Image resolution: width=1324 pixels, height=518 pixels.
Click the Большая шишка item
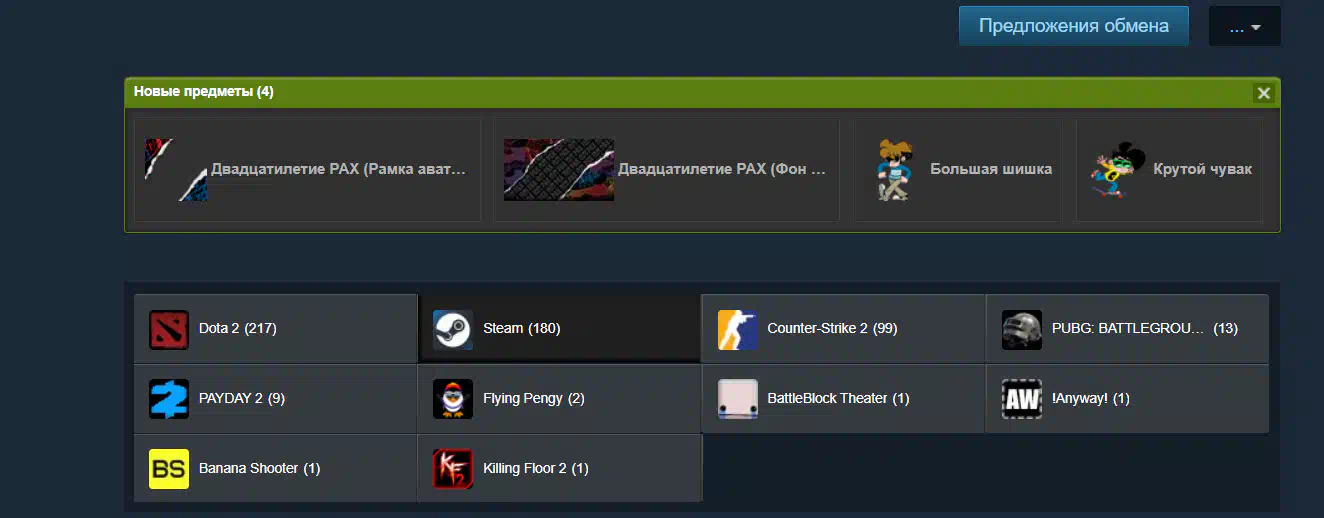[958, 170]
